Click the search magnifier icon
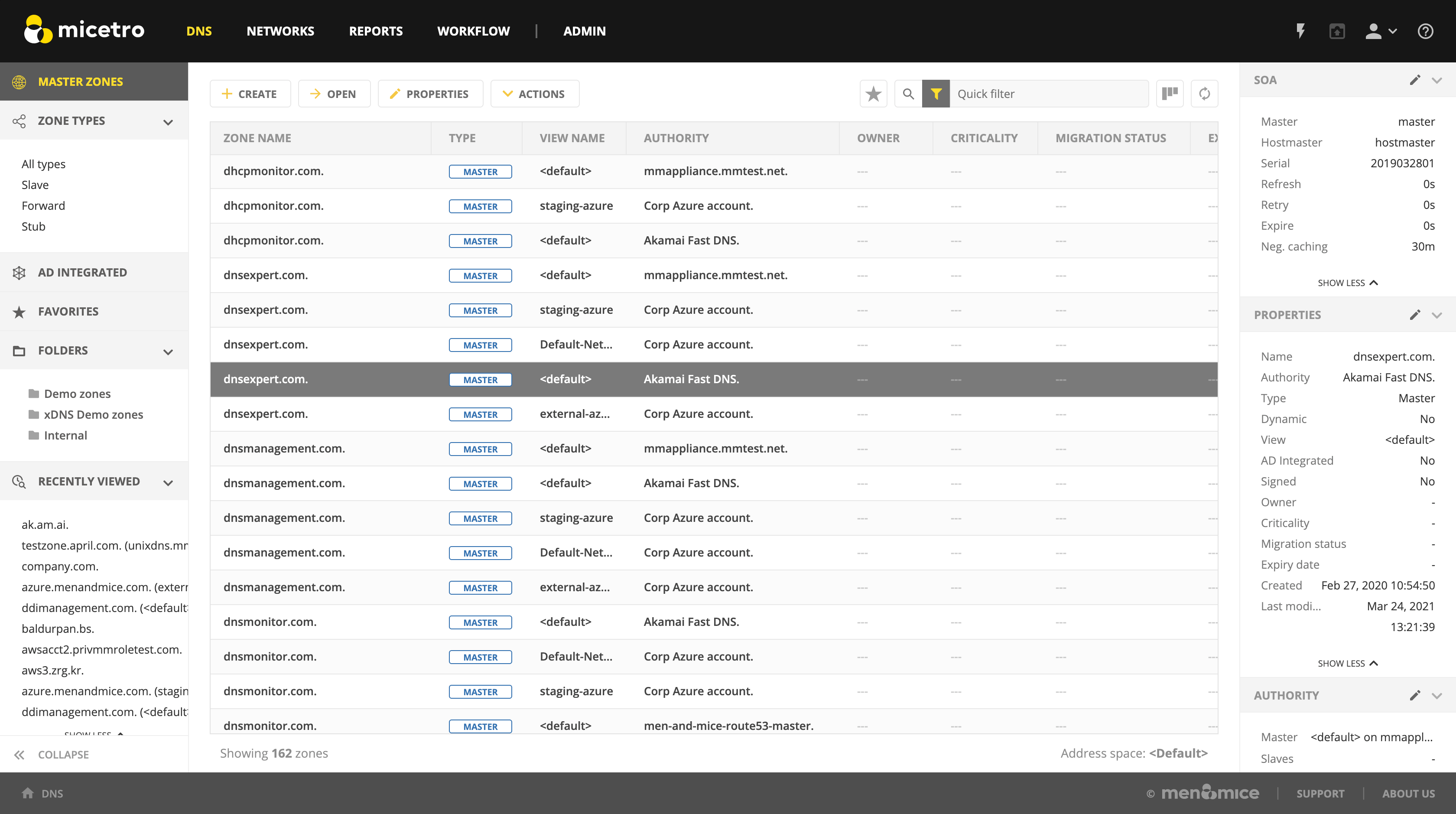The height and width of the screenshot is (814, 1456). [908, 94]
